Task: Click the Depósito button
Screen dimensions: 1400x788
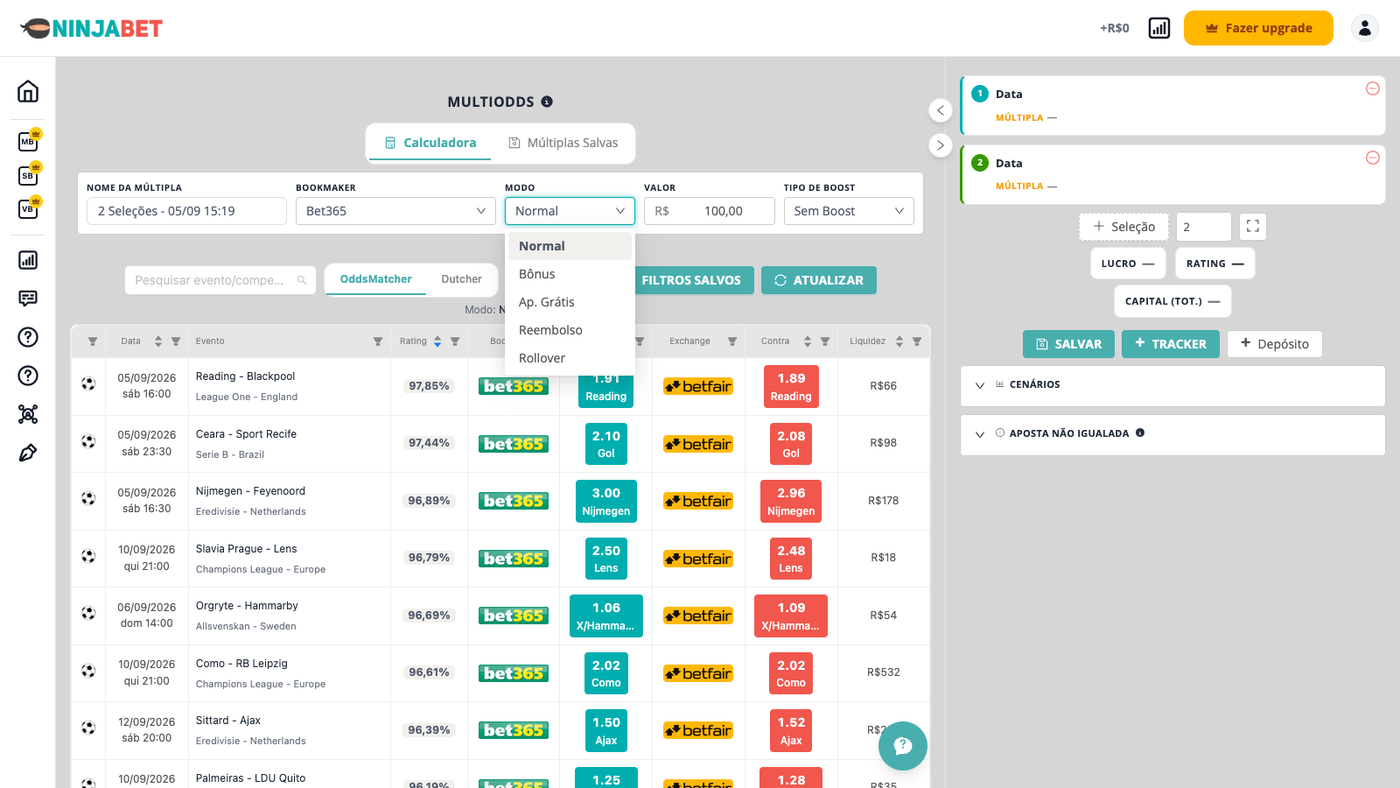Action: (1275, 344)
